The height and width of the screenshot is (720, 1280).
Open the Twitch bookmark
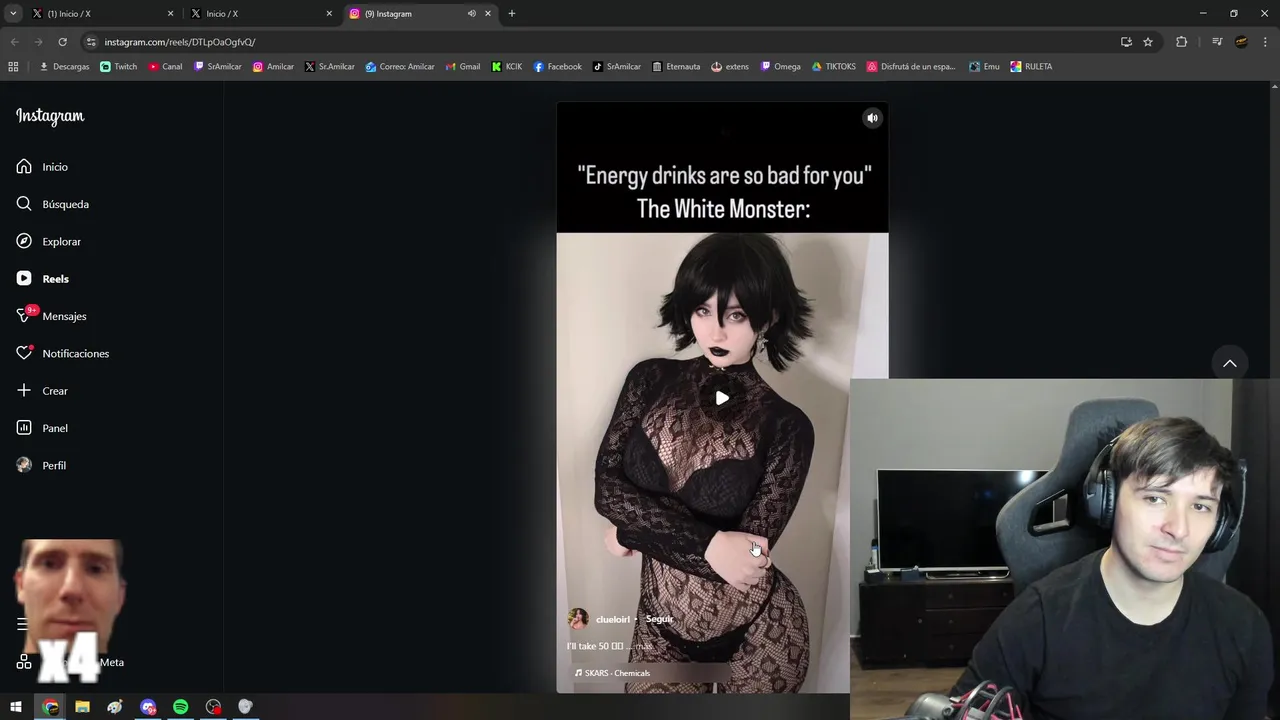pos(119,67)
